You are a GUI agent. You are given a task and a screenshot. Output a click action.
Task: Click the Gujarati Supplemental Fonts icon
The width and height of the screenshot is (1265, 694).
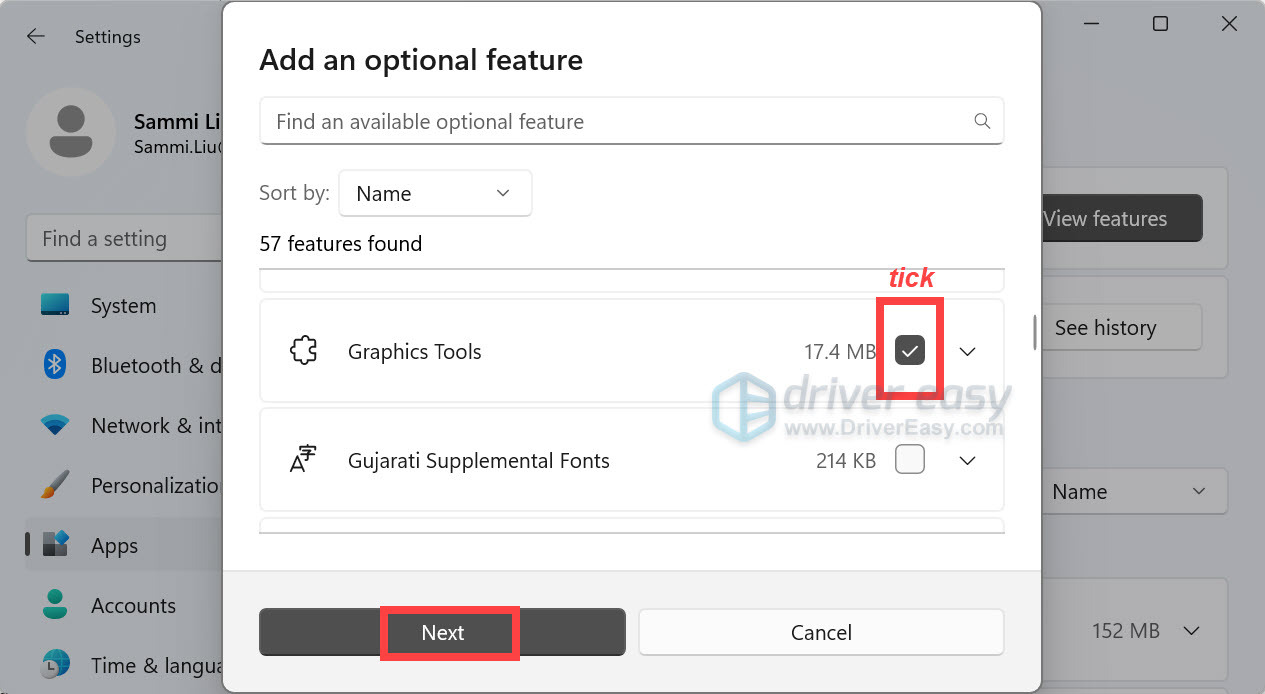coord(303,460)
